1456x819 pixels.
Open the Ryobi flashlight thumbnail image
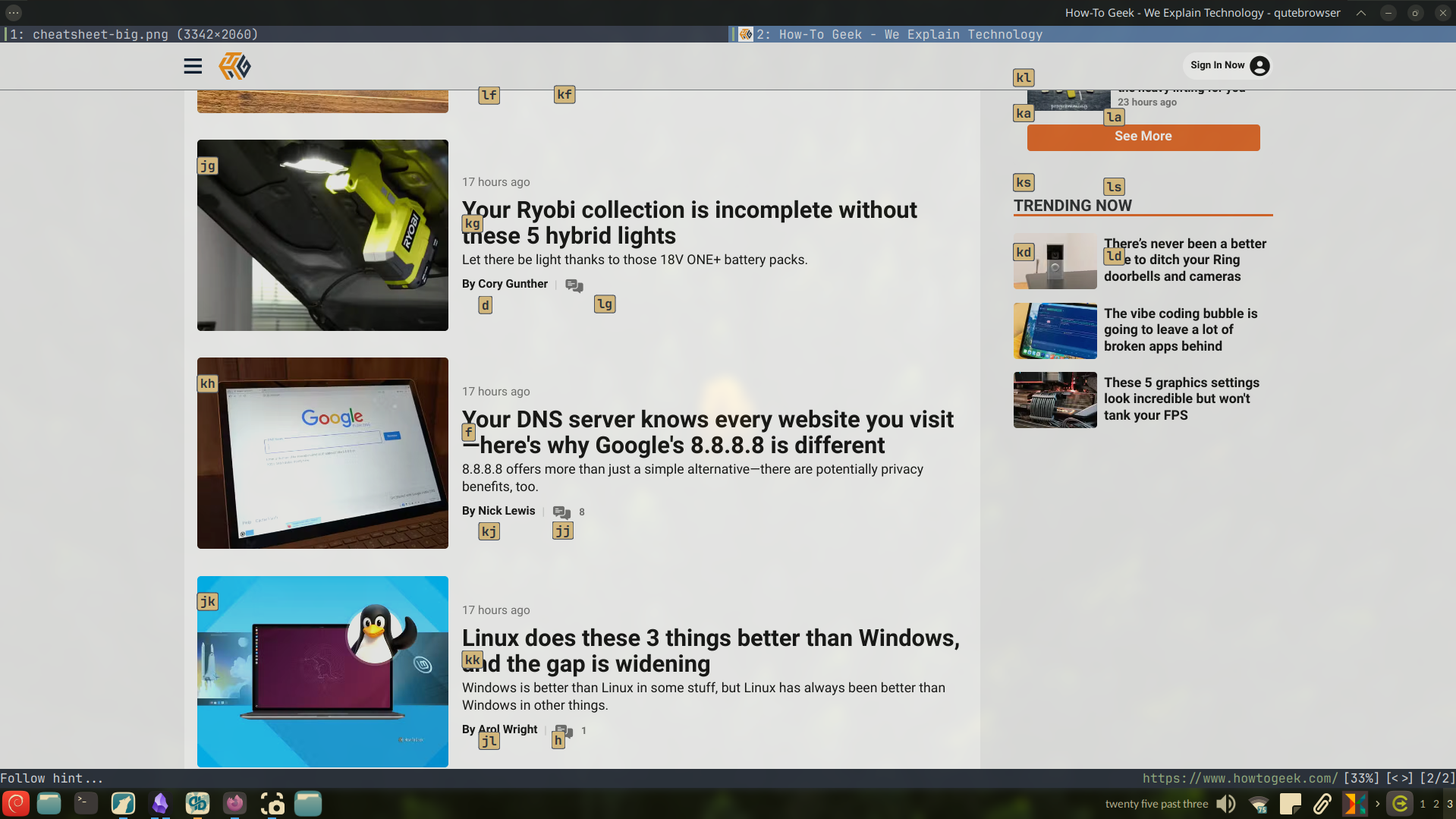pyautogui.click(x=322, y=235)
